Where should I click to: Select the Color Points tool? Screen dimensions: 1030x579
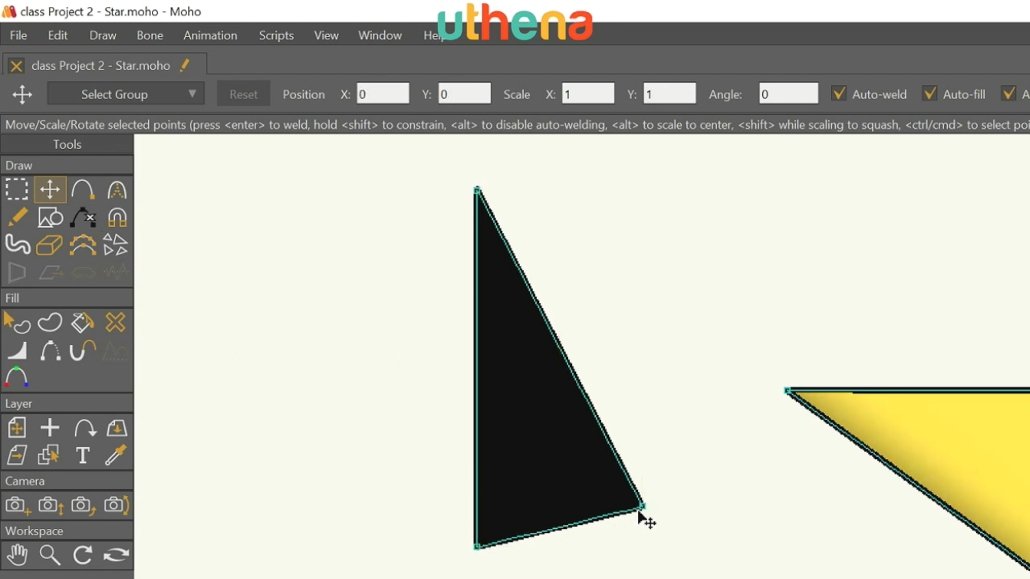[x=17, y=377]
